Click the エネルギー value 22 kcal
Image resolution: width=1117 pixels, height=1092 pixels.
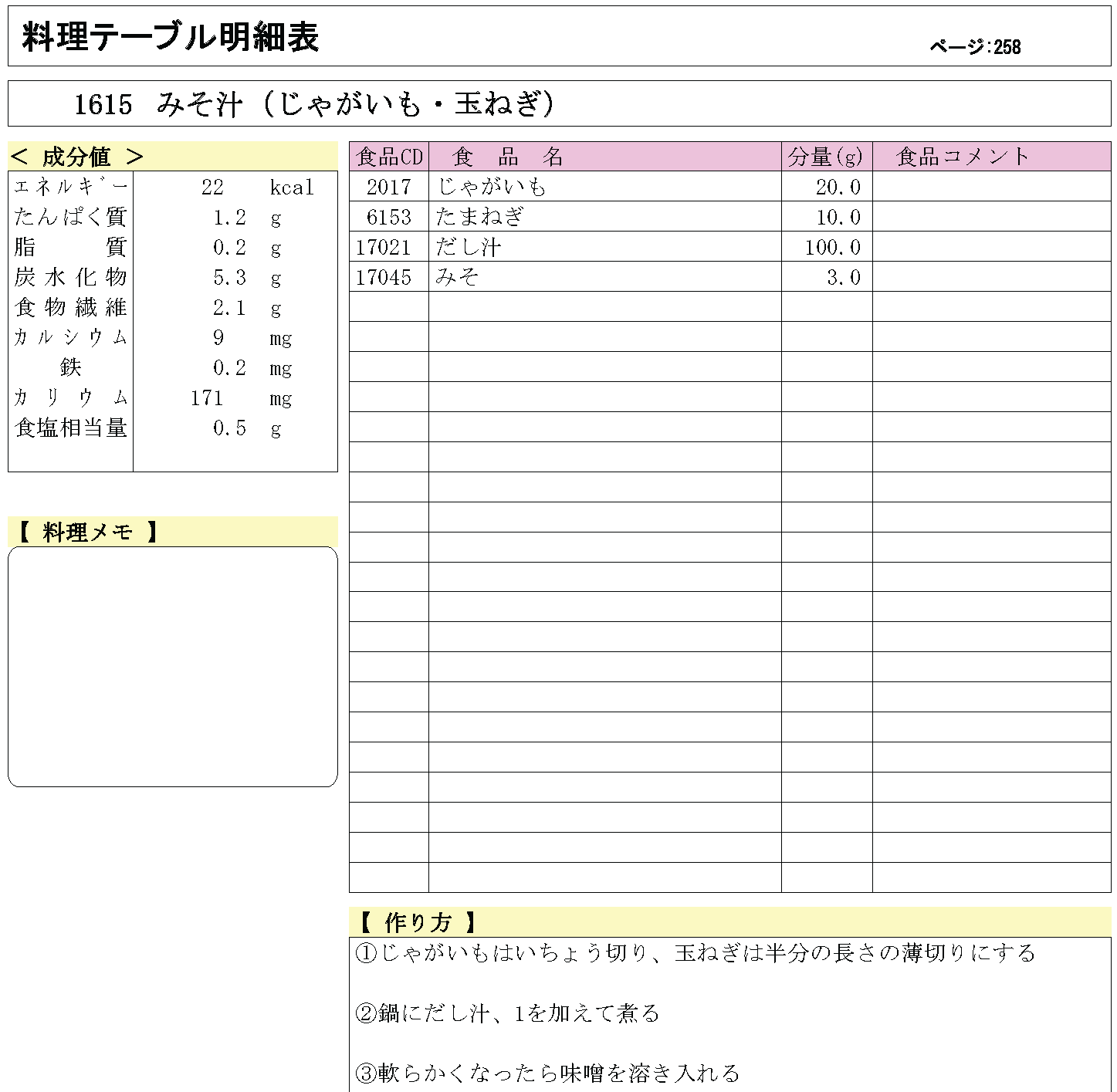coord(213,188)
